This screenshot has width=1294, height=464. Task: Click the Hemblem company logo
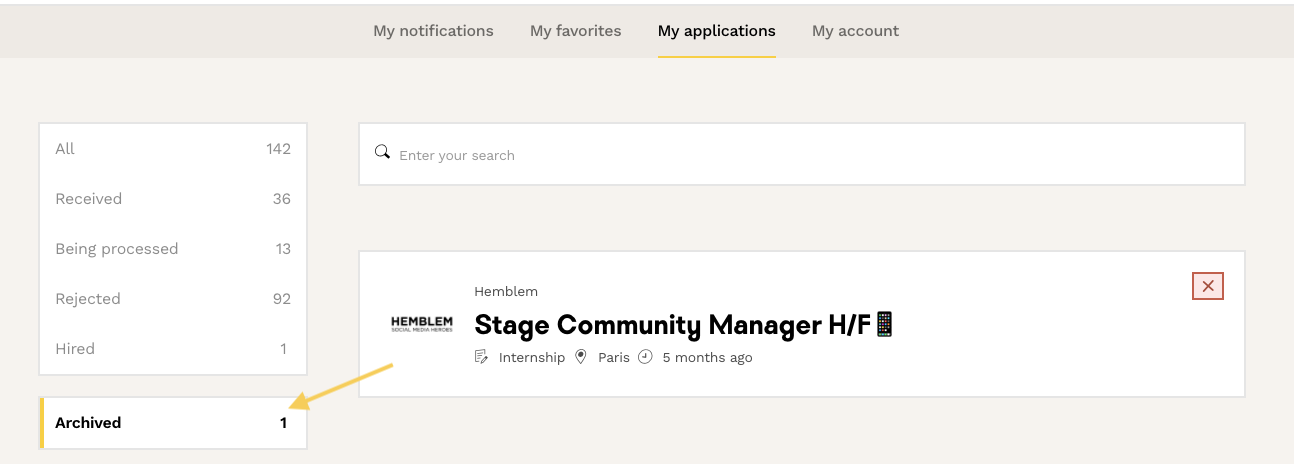click(x=421, y=324)
